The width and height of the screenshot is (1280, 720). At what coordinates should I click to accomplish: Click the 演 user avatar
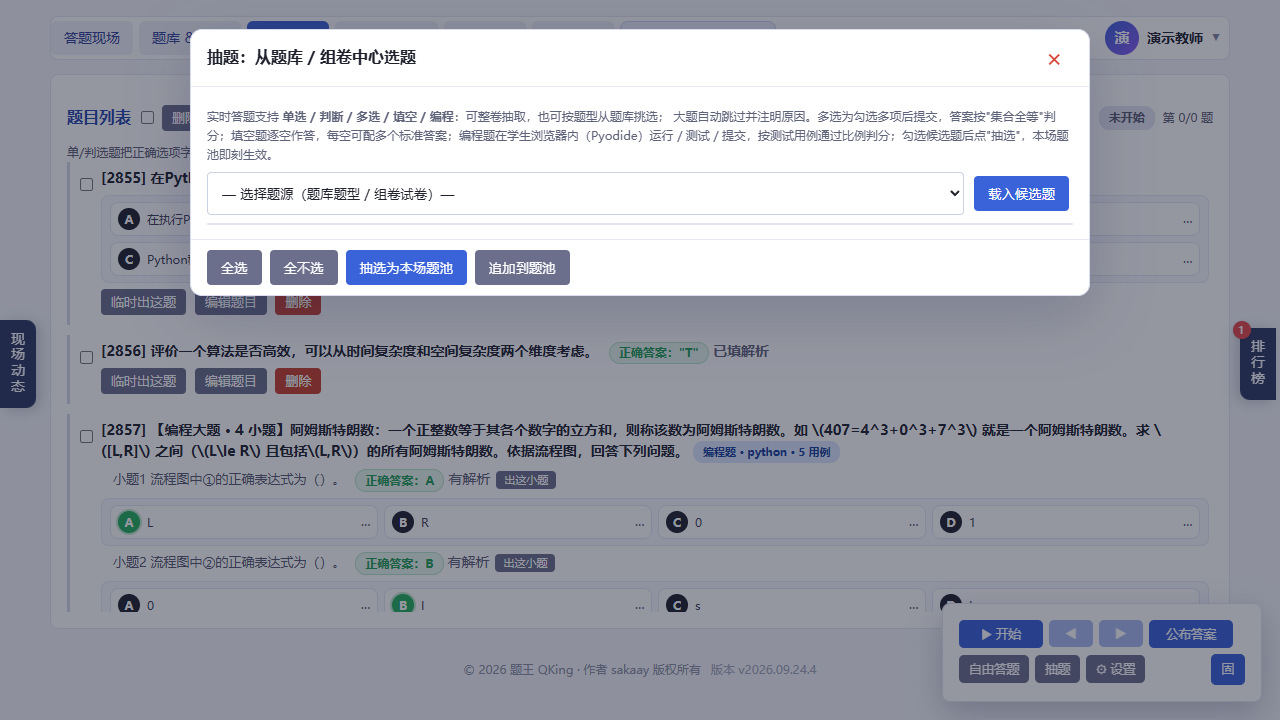pyautogui.click(x=1122, y=38)
